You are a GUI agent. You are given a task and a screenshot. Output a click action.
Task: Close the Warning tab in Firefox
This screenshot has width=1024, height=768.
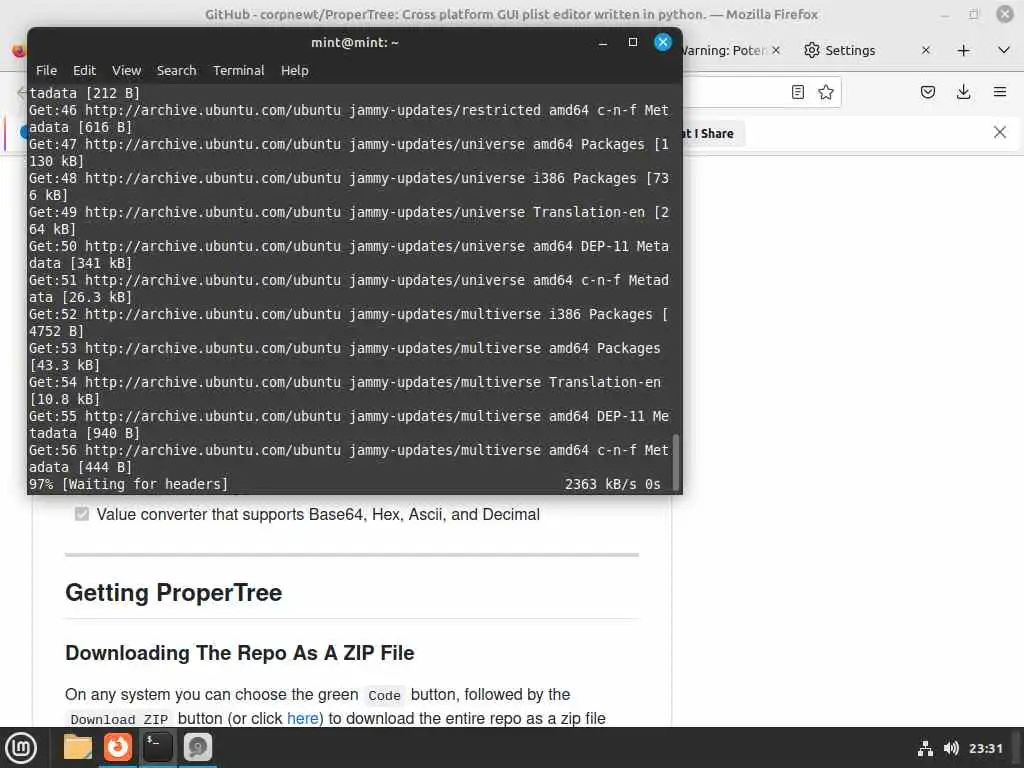(776, 50)
